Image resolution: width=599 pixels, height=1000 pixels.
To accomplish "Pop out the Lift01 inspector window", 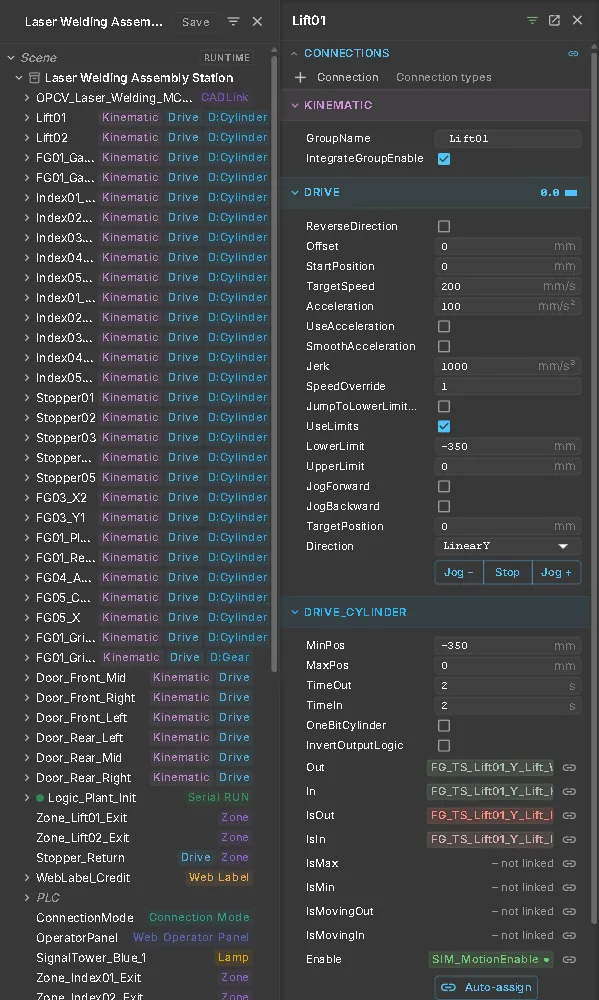I will pyautogui.click(x=554, y=20).
